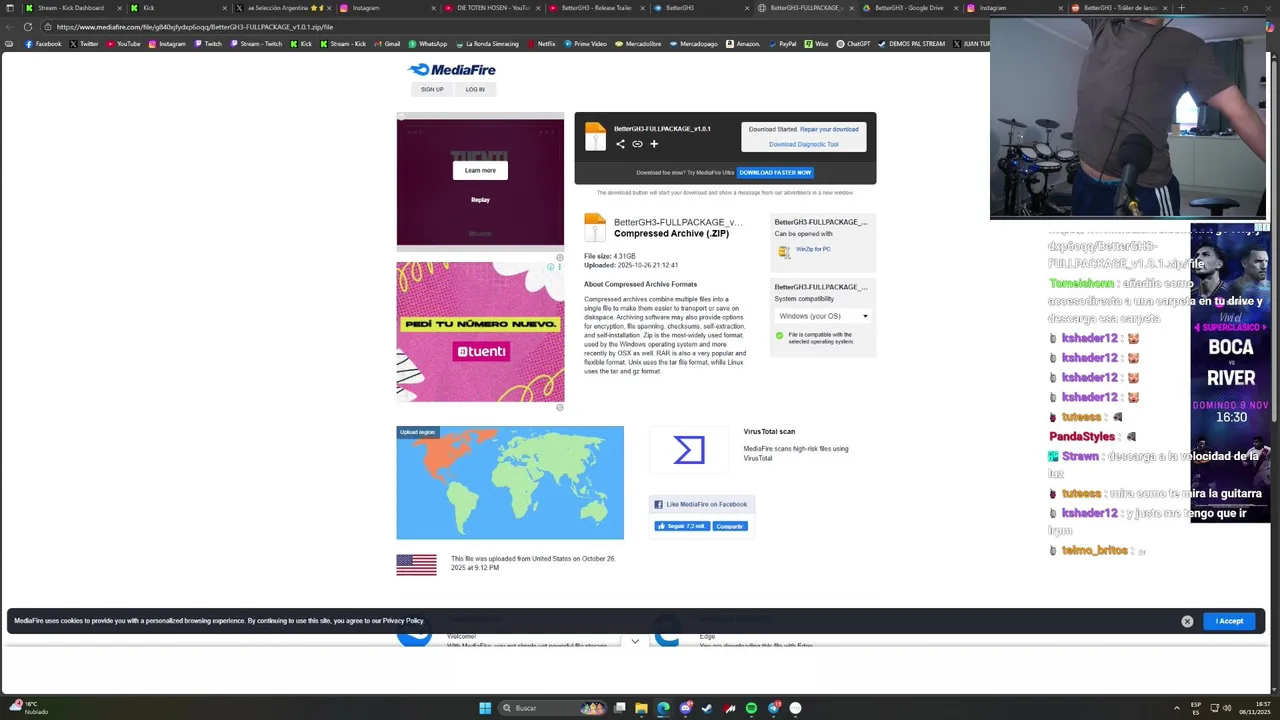
Task: Click the Facebook 'Compartir' button
Action: (729, 526)
